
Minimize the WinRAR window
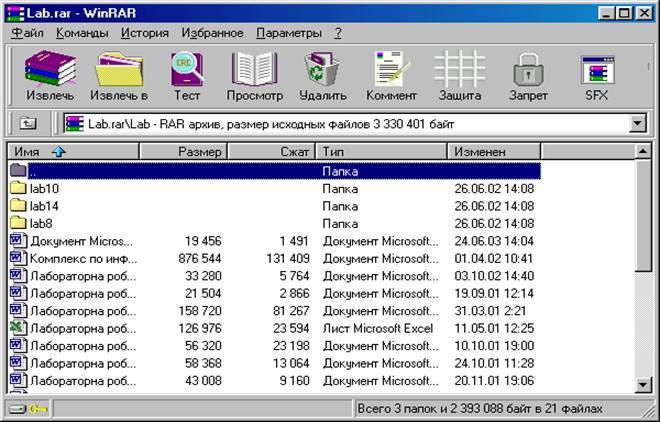(606, 13)
